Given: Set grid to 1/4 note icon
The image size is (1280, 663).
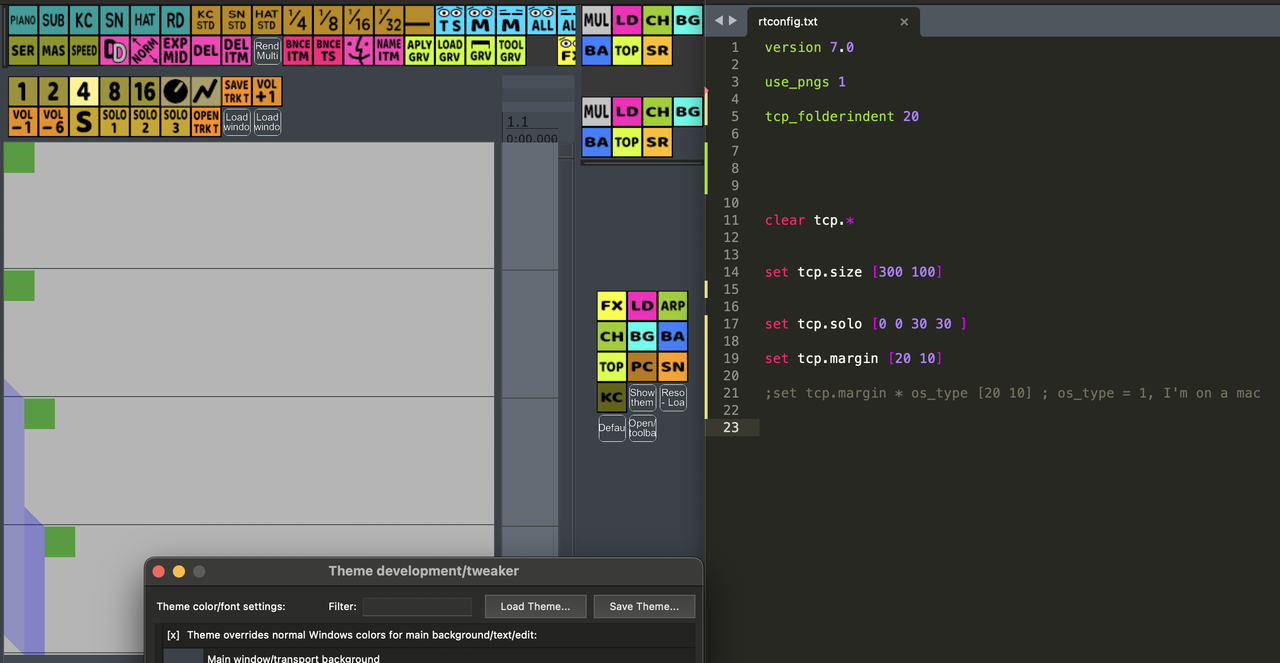Looking at the screenshot, I should click(x=297, y=20).
